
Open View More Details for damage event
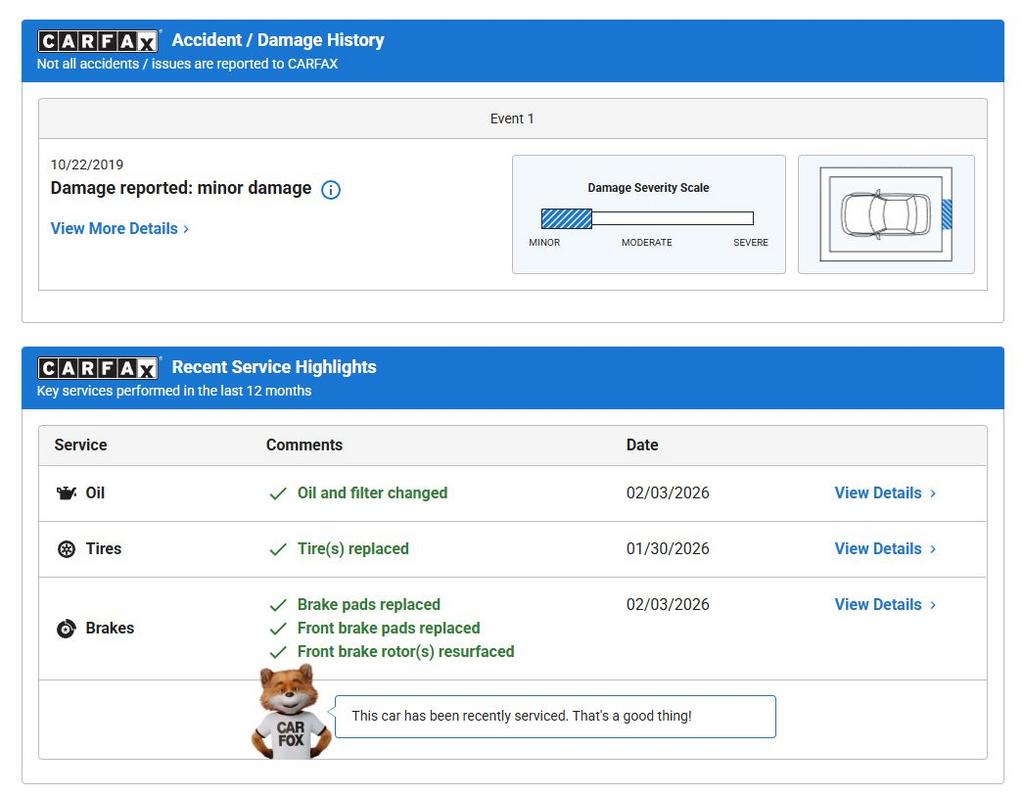pyautogui.click(x=119, y=228)
